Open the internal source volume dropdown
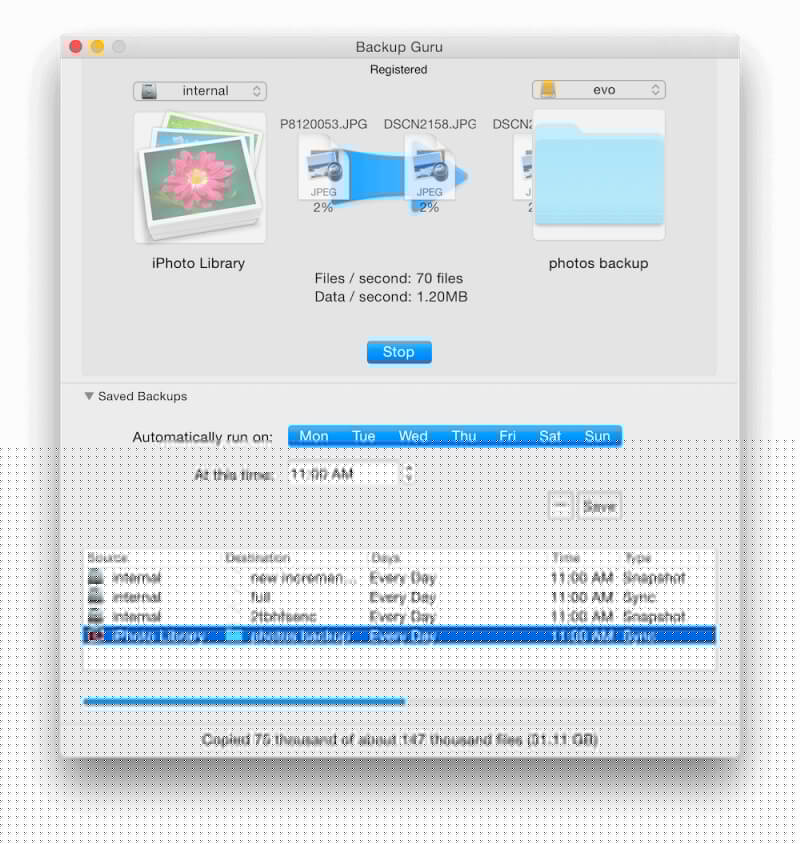The image size is (800, 844). (200, 91)
